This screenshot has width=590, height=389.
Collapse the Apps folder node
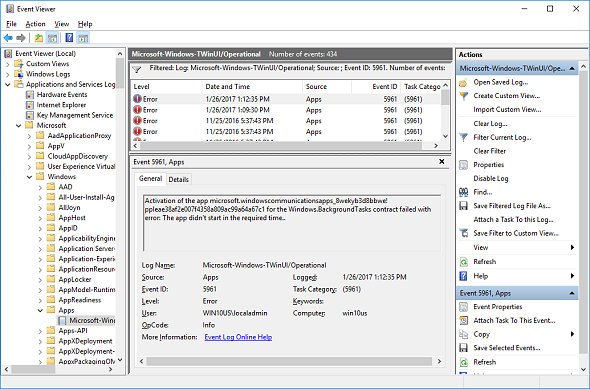pyautogui.click(x=40, y=310)
